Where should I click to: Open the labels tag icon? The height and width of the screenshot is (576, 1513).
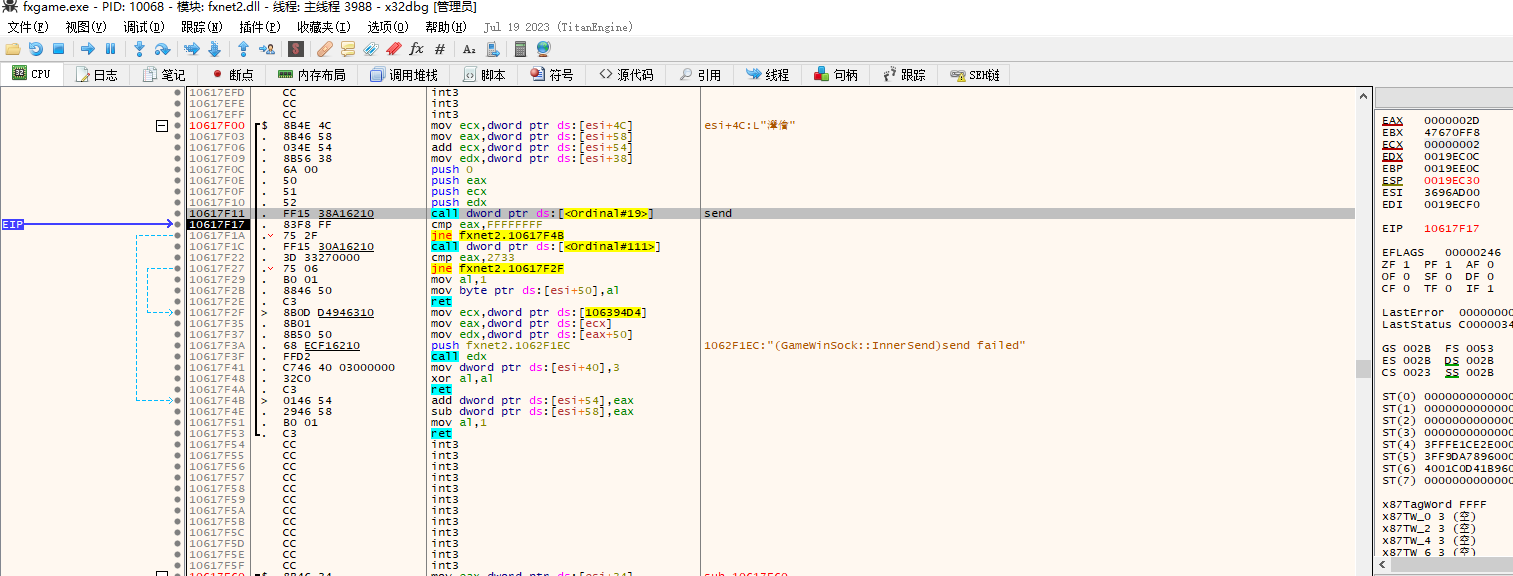pos(371,48)
